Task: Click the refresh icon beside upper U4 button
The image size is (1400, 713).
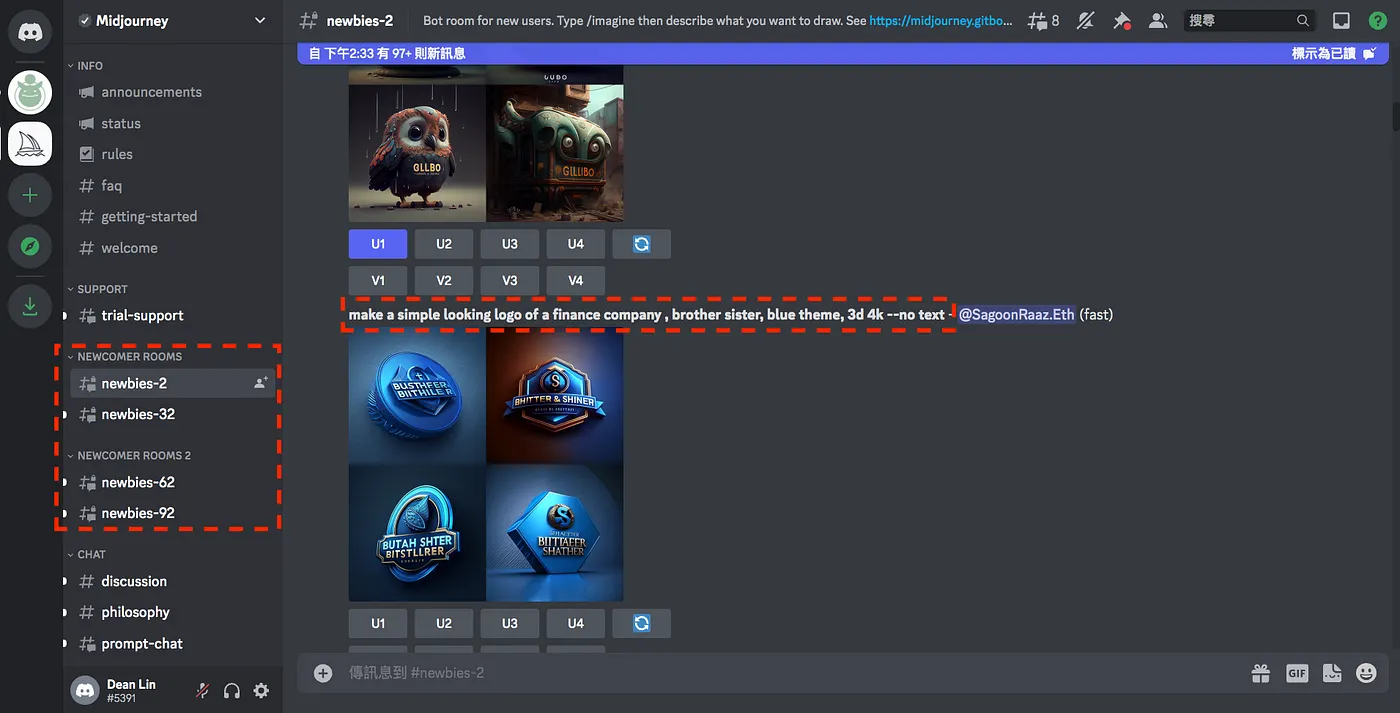Action: pyautogui.click(x=642, y=244)
